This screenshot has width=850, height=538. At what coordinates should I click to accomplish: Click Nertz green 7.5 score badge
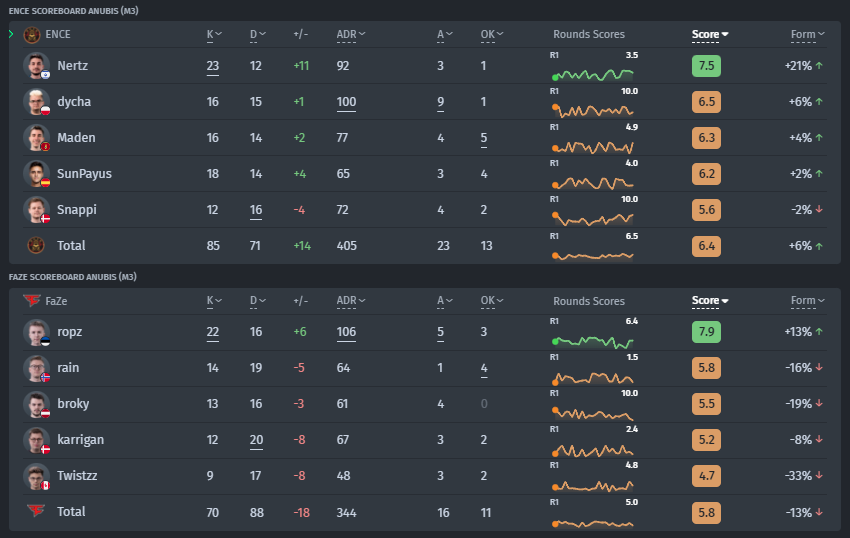coord(706,66)
